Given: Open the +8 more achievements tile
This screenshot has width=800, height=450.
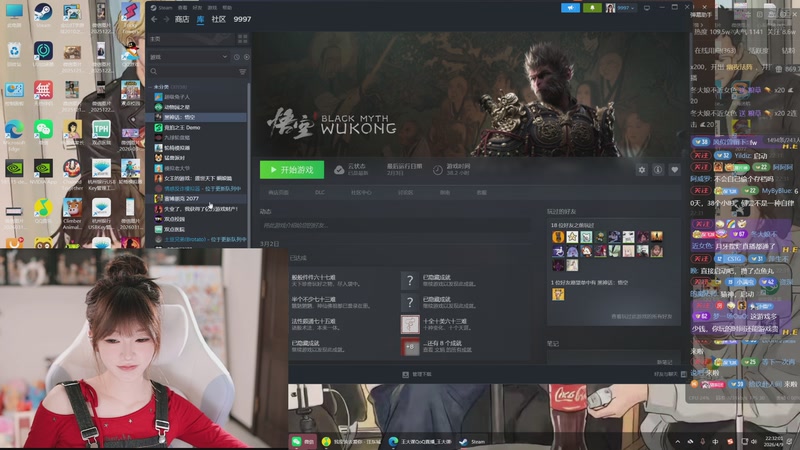Looking at the screenshot, I should [x=410, y=346].
